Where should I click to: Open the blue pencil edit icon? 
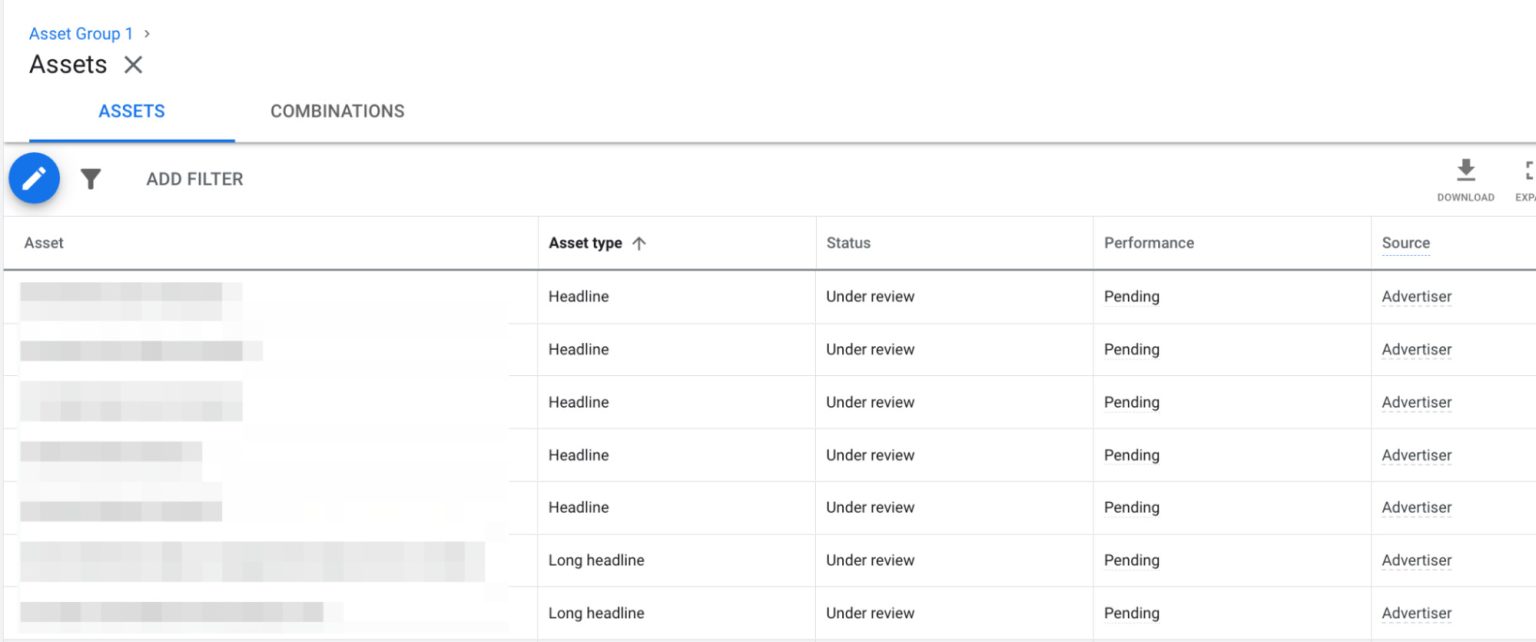click(34, 178)
